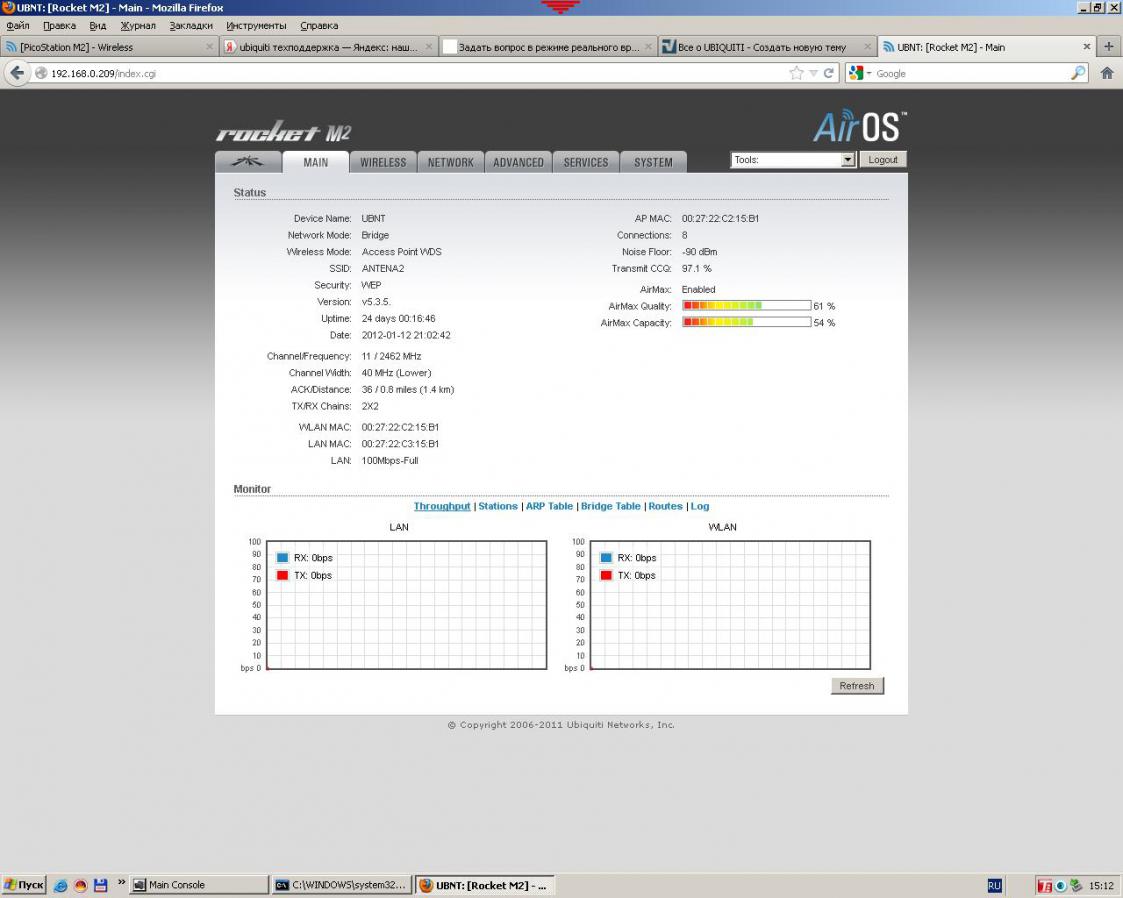Viewport: 1123px width, 898px height.
Task: Open the Правка menu
Action: [x=59, y=26]
